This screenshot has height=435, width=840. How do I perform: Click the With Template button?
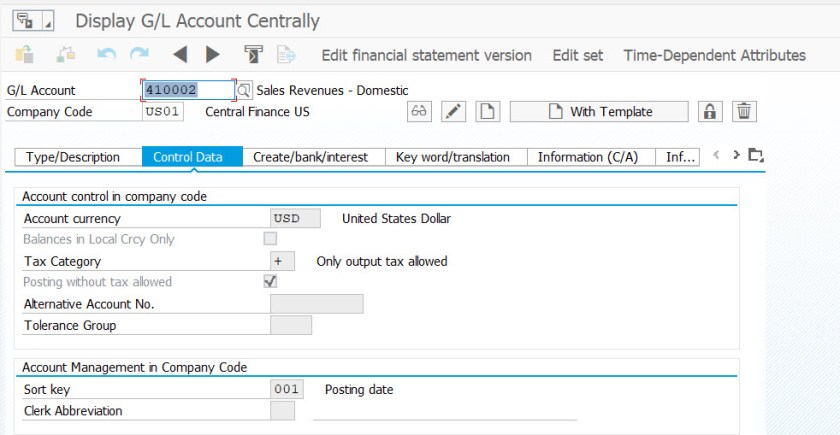pos(599,112)
